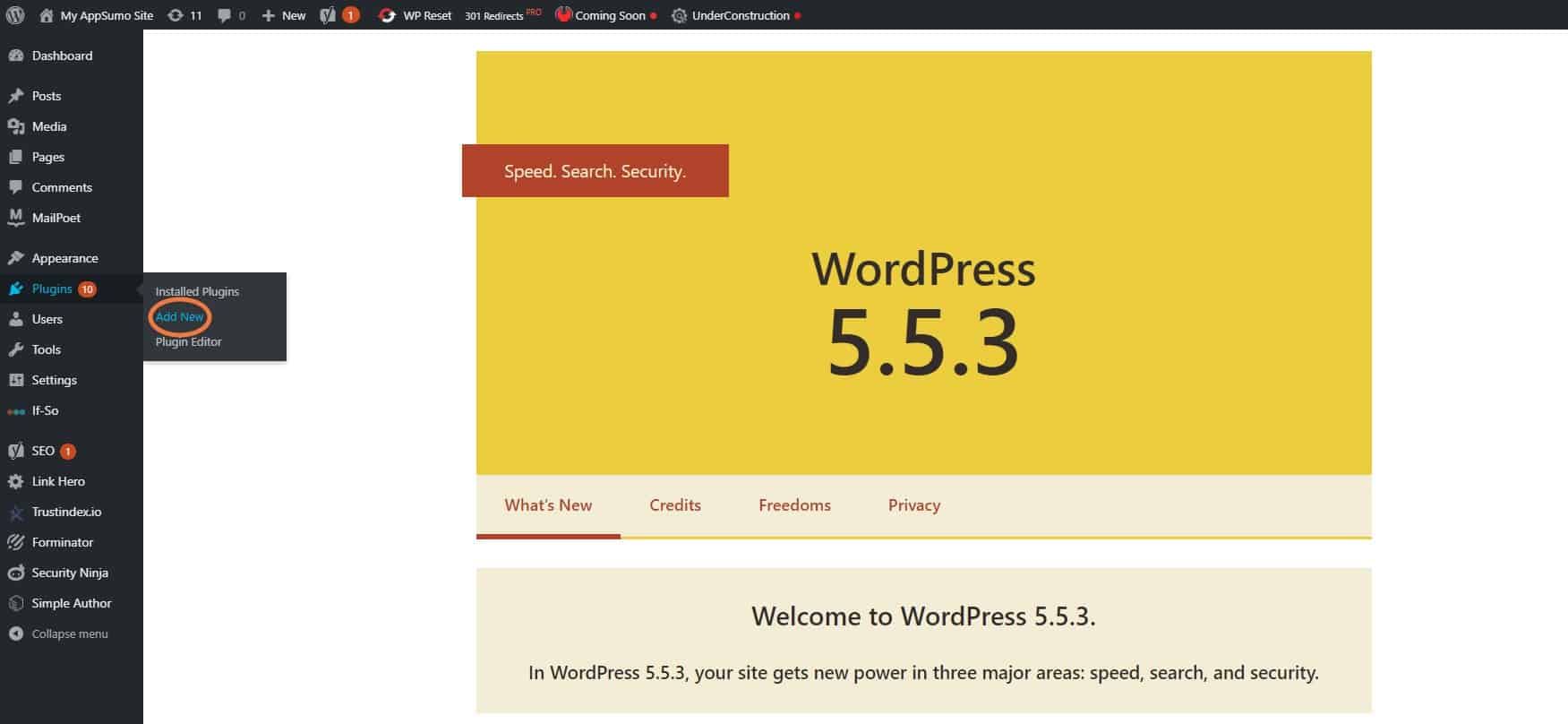Screen dimensions: 1568x724
Task: Open 301 Redirects PRO in admin bar
Action: [x=503, y=15]
